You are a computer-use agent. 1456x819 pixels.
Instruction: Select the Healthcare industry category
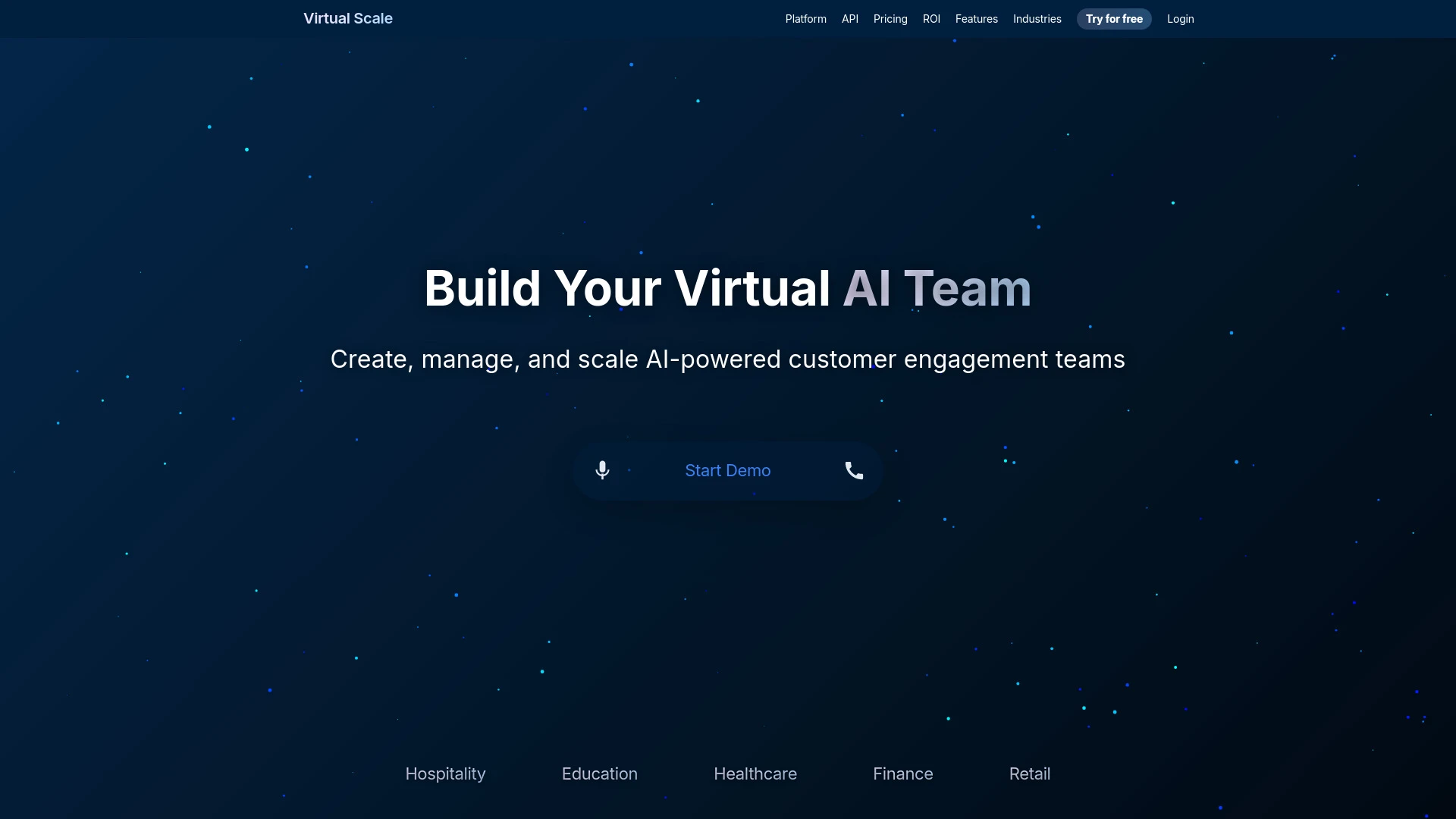[755, 772]
